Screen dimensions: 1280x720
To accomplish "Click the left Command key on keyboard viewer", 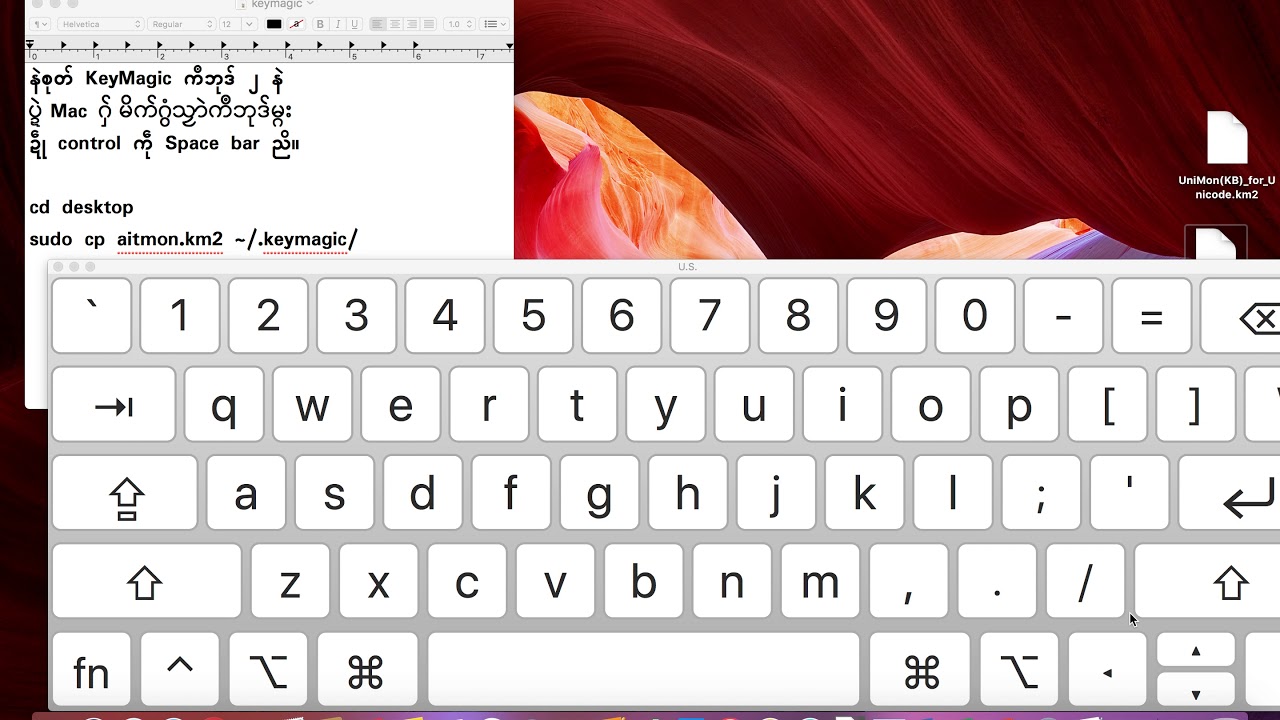I will (367, 670).
